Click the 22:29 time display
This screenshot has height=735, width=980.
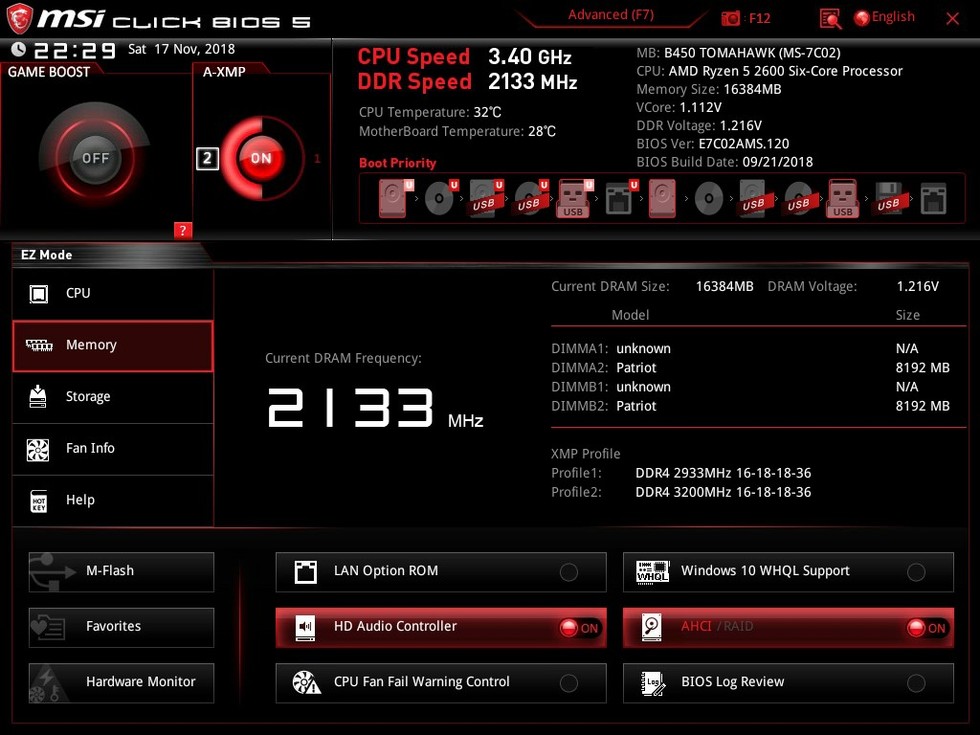pos(74,50)
